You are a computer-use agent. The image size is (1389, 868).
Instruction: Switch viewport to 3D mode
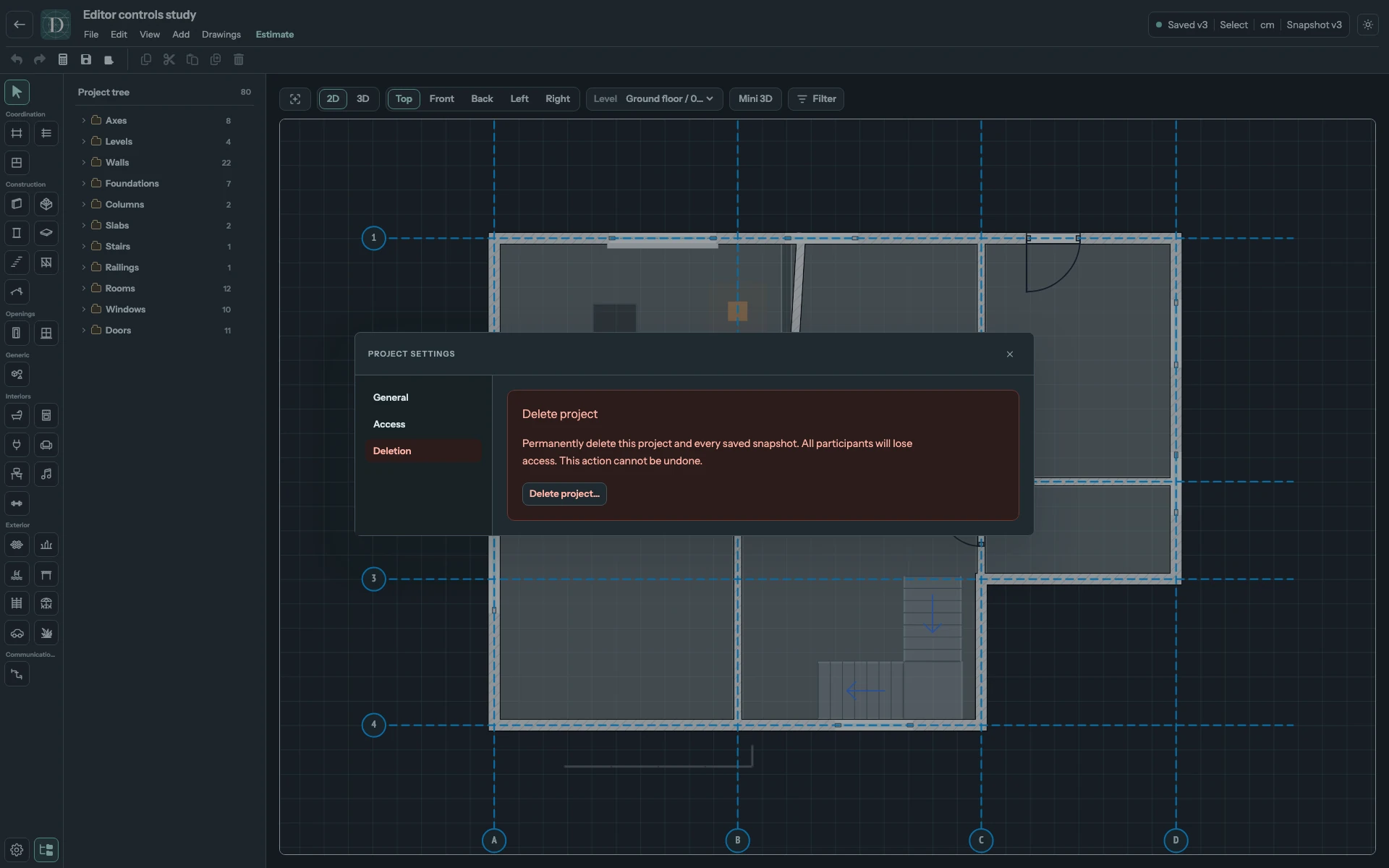363,99
